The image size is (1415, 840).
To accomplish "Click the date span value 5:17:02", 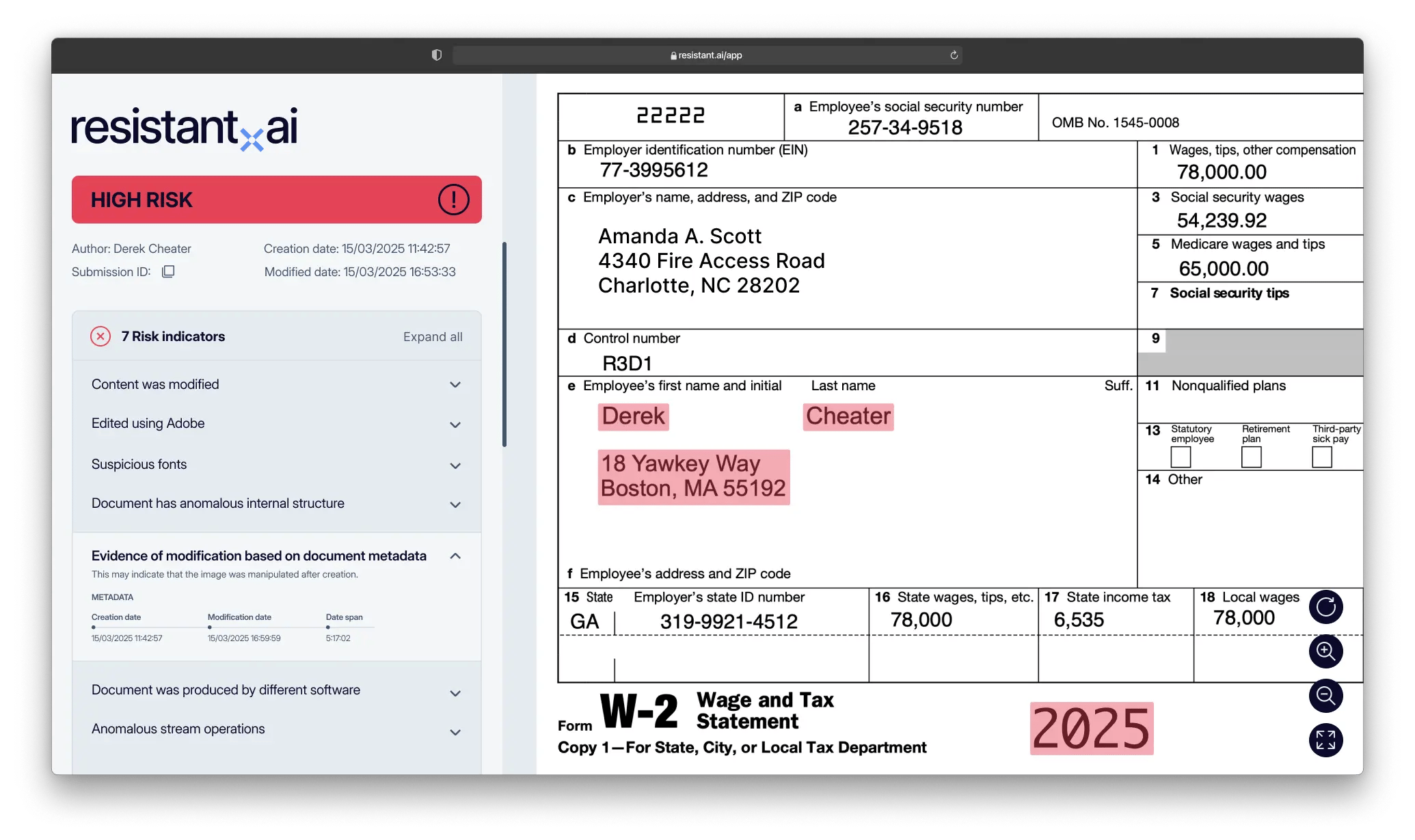I will pos(338,638).
